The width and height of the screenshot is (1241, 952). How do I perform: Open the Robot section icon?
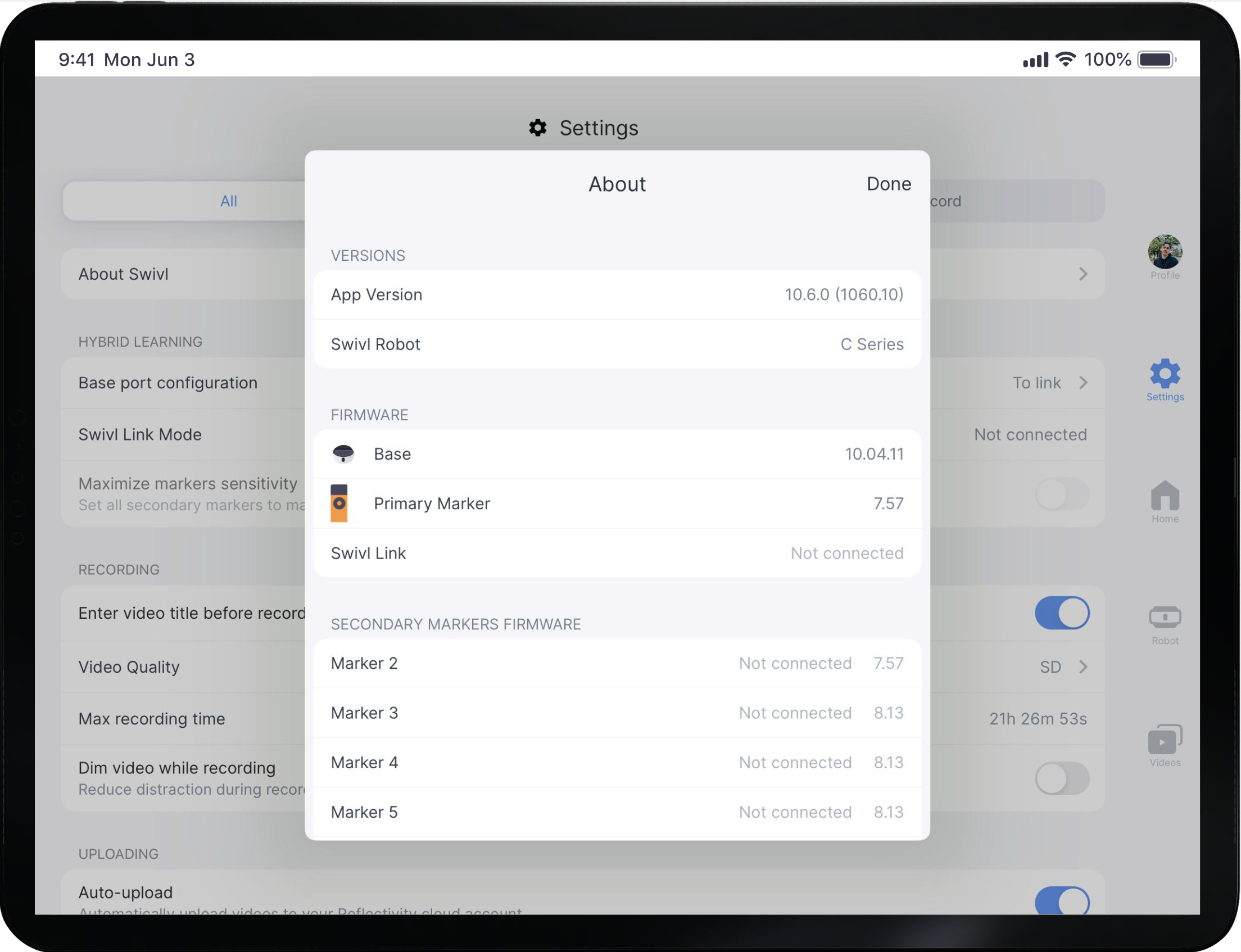point(1165,618)
